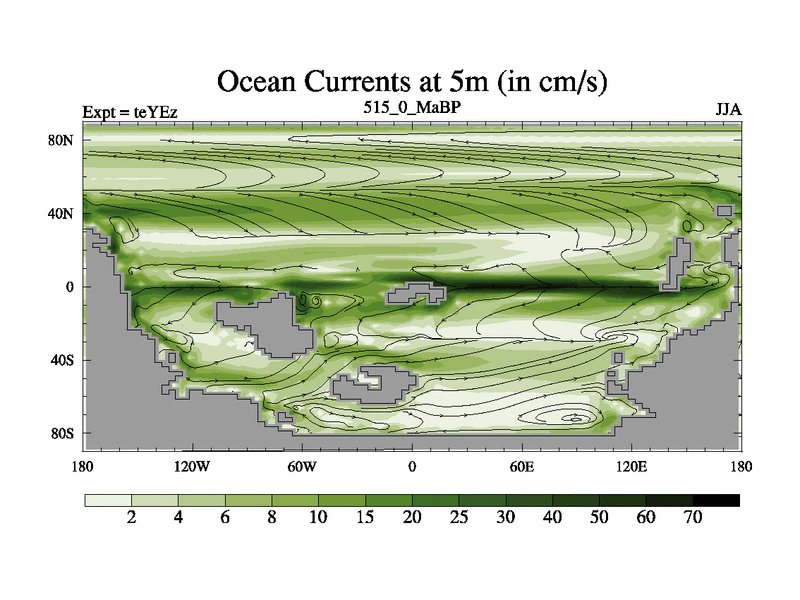
Task: Click the colorbar swatch between 20 and 25
Action: [435, 500]
